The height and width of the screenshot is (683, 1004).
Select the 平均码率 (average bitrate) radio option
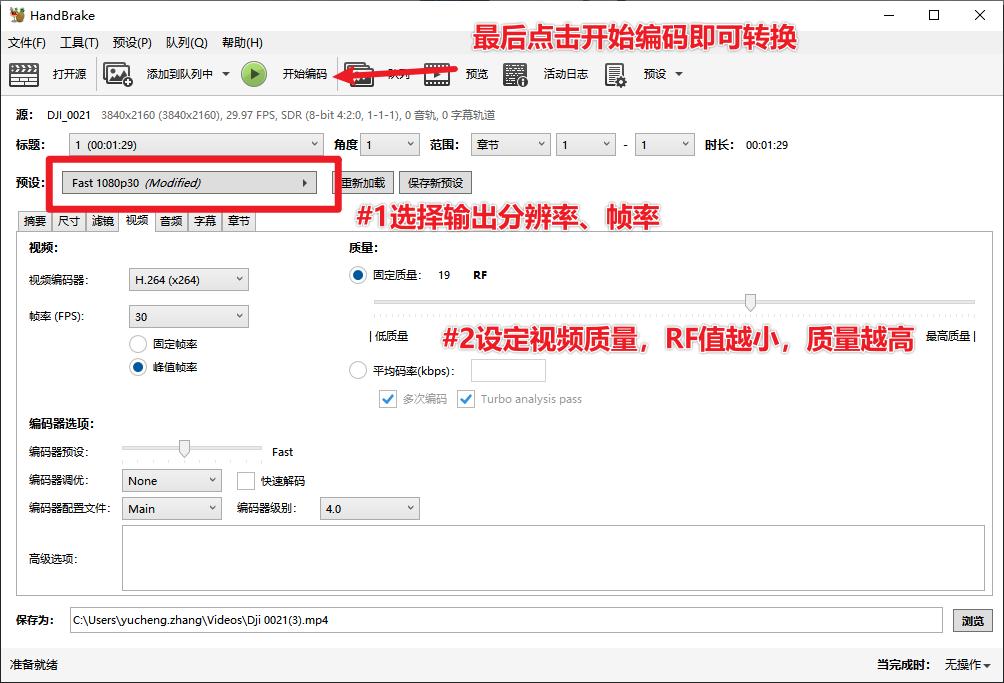[358, 369]
